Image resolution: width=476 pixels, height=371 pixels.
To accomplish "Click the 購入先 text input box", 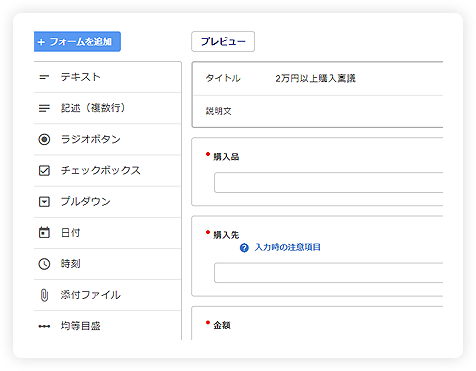I will click(329, 273).
